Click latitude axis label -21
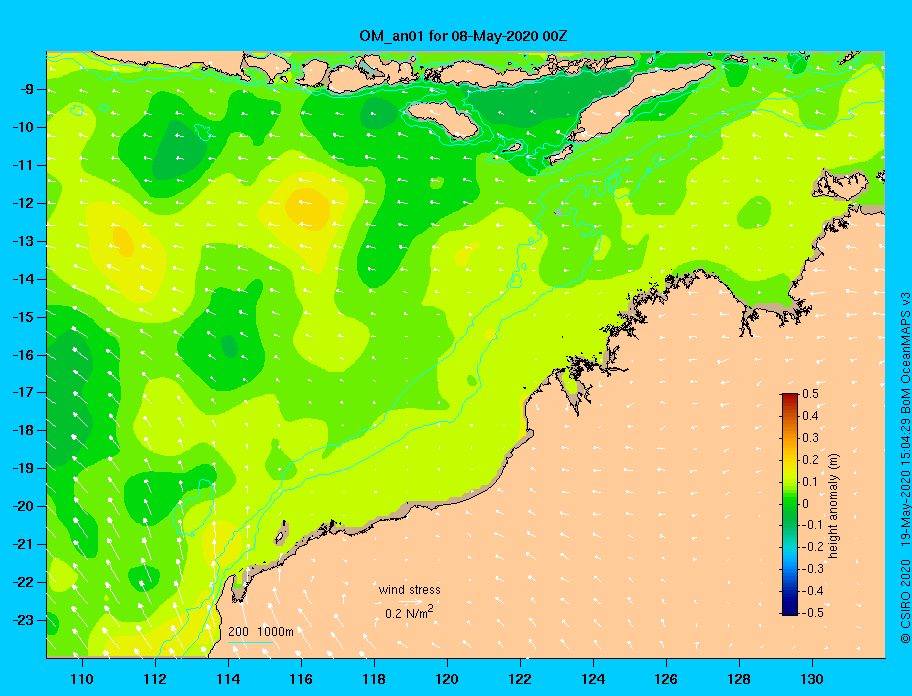This screenshot has width=912, height=696. tap(23, 544)
